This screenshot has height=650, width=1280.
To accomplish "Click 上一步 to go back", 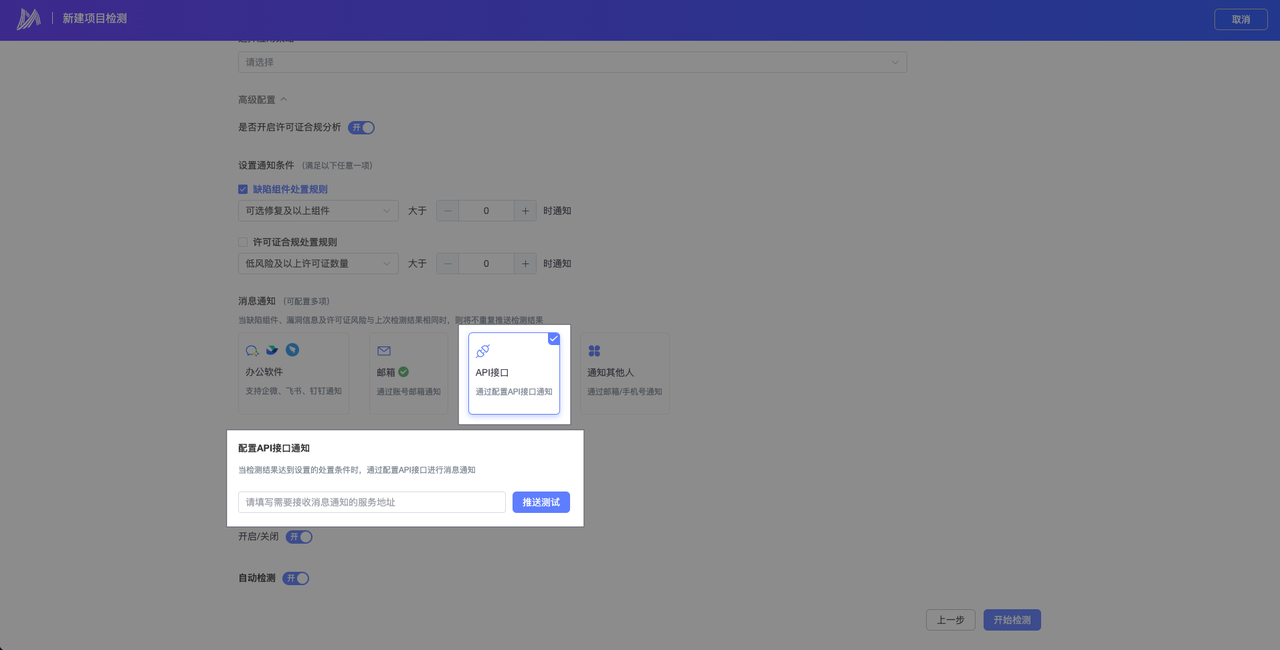I will (x=950, y=620).
